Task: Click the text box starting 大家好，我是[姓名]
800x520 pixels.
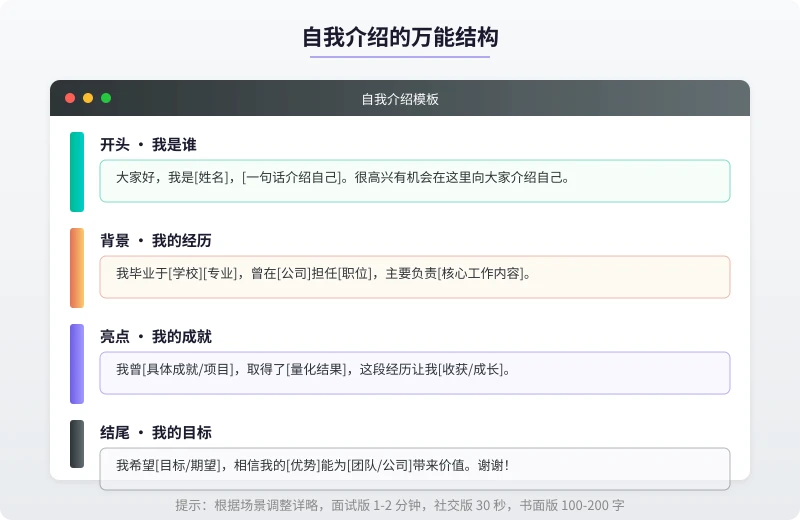Action: (x=415, y=181)
